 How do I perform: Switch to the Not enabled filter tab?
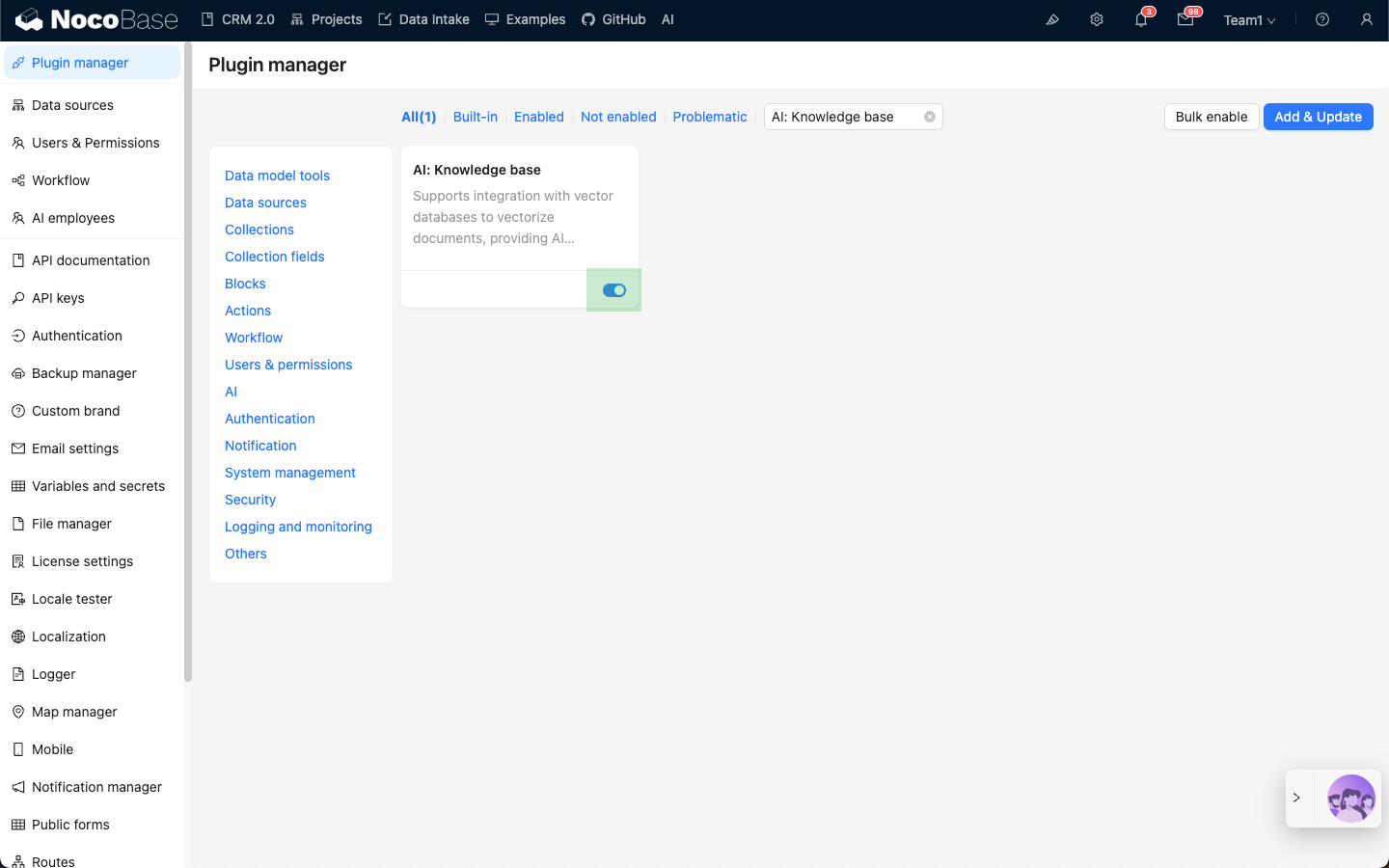point(618,117)
